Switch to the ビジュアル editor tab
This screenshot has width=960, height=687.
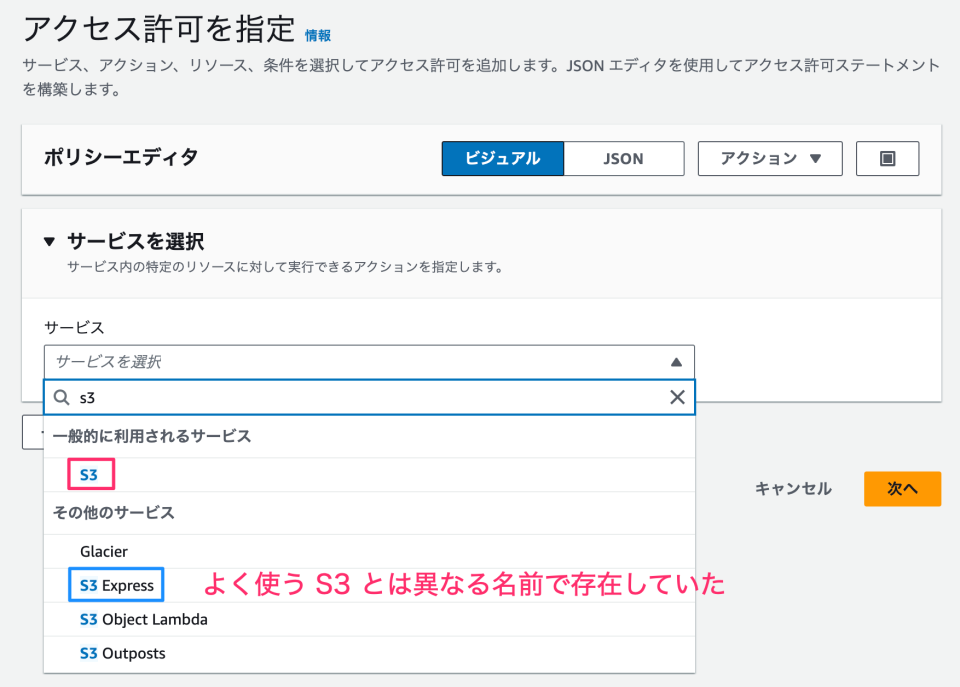(503, 158)
